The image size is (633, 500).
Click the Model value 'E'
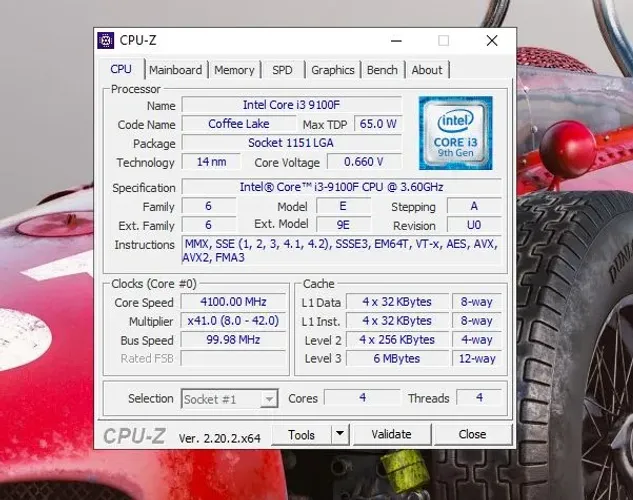pyautogui.click(x=343, y=206)
